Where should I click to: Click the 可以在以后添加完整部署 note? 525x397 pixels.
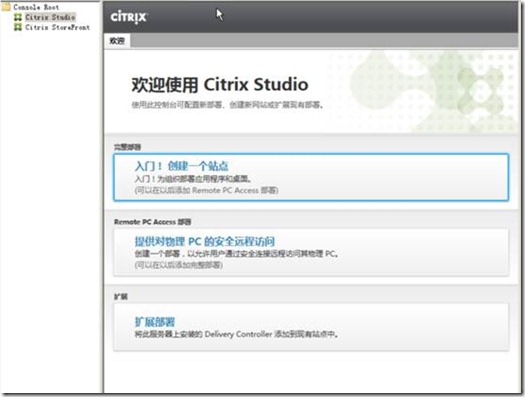tap(178, 265)
